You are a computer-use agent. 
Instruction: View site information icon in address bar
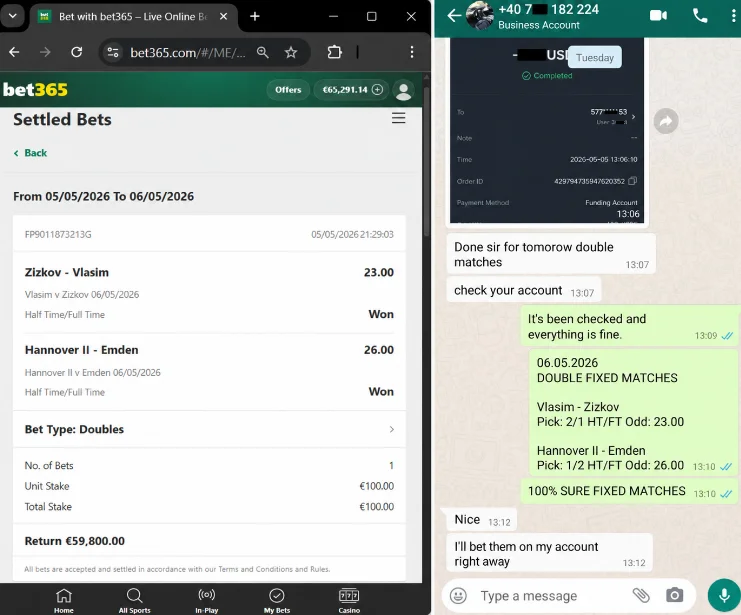(x=113, y=52)
